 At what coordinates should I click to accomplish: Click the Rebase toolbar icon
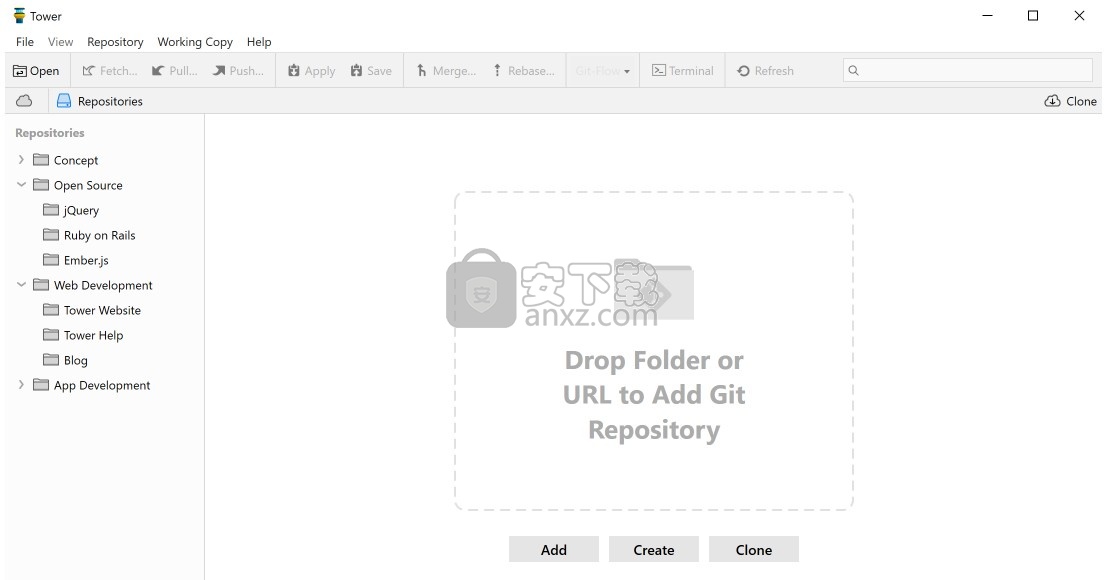tap(497, 71)
